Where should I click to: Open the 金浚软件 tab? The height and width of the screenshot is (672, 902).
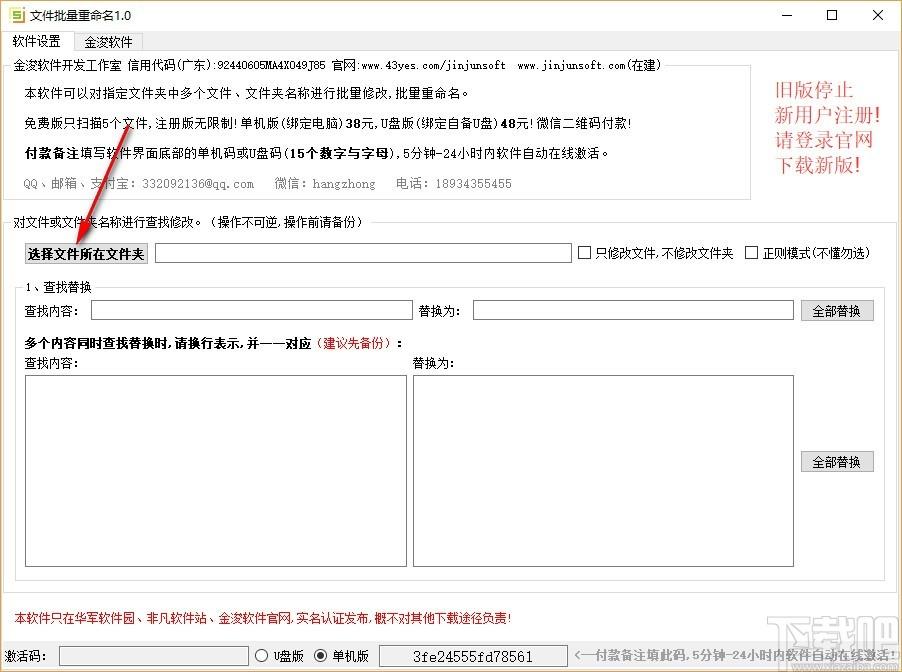[x=108, y=42]
